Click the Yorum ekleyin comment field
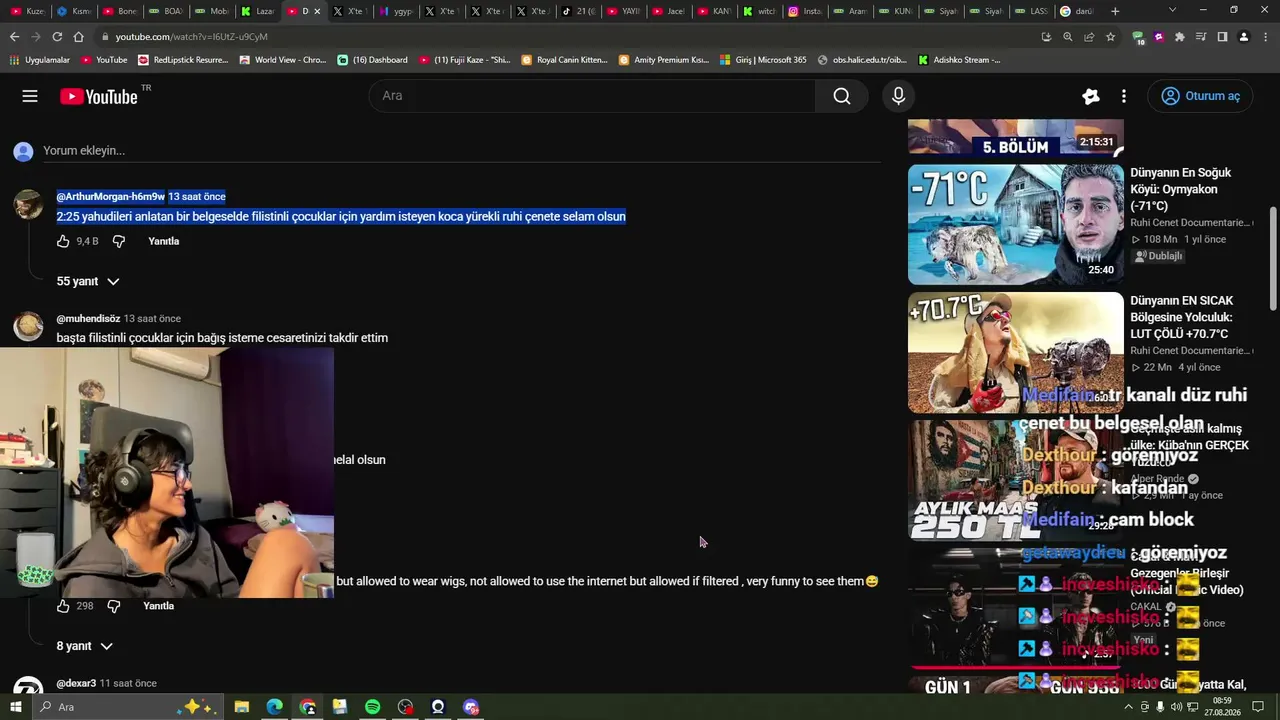The width and height of the screenshot is (1280, 720). (x=460, y=151)
